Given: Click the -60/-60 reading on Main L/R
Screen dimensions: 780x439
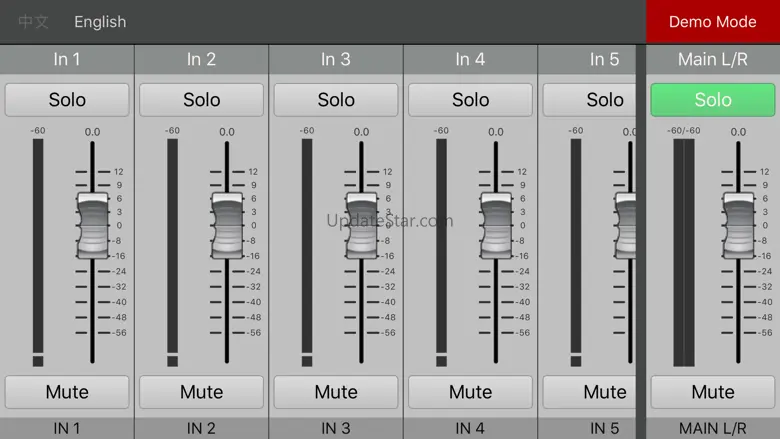Looking at the screenshot, I should click(684, 131).
